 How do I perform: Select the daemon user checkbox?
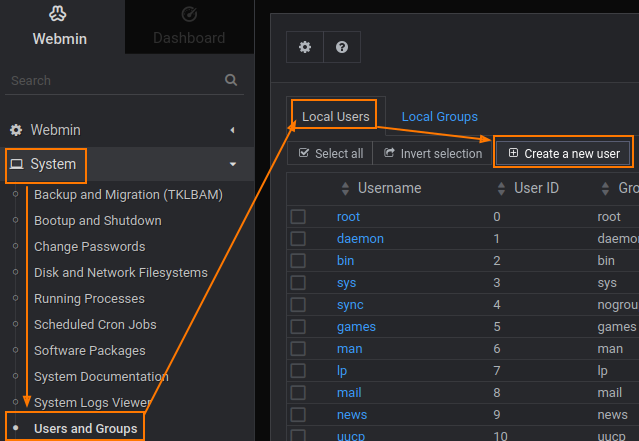coord(298,239)
